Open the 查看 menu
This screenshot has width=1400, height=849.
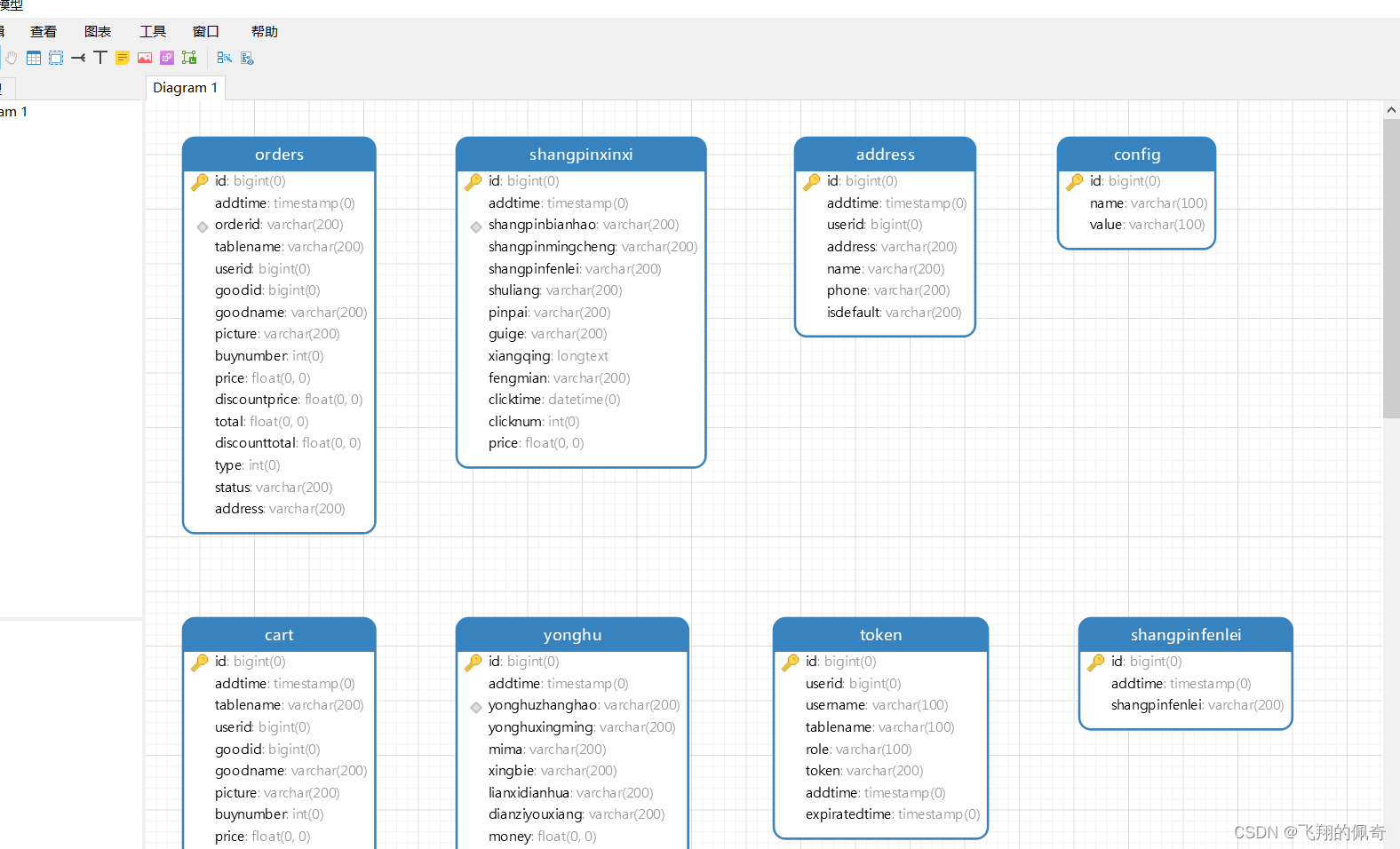(x=44, y=32)
